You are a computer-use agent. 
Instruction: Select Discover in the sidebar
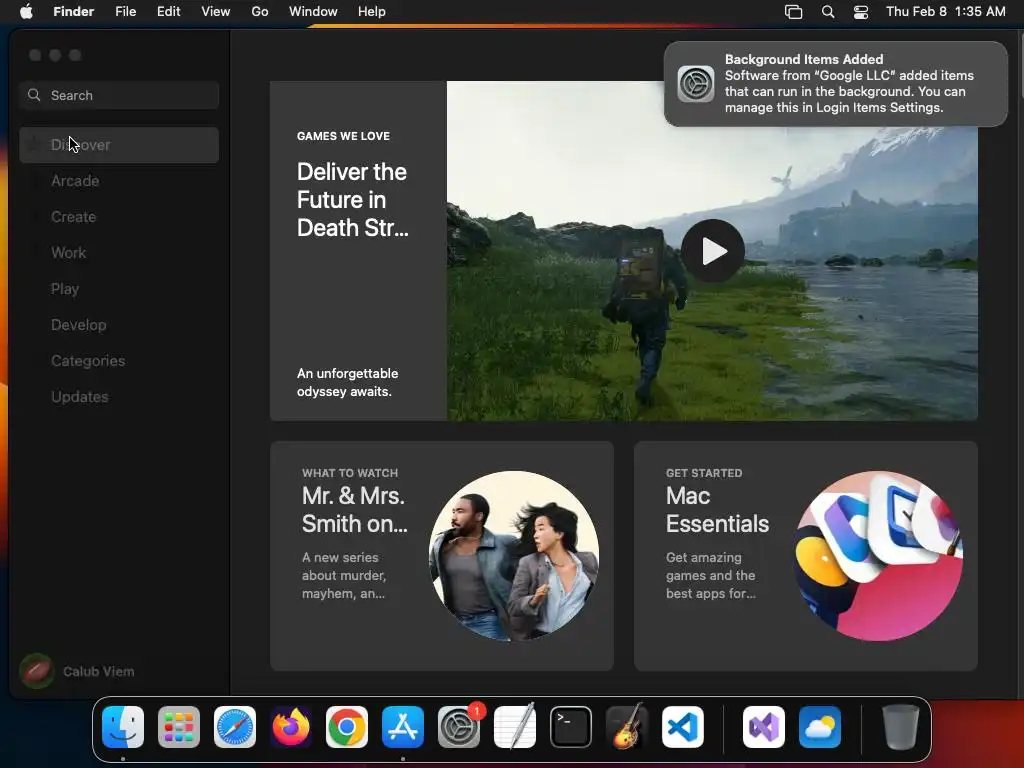[x=119, y=145]
